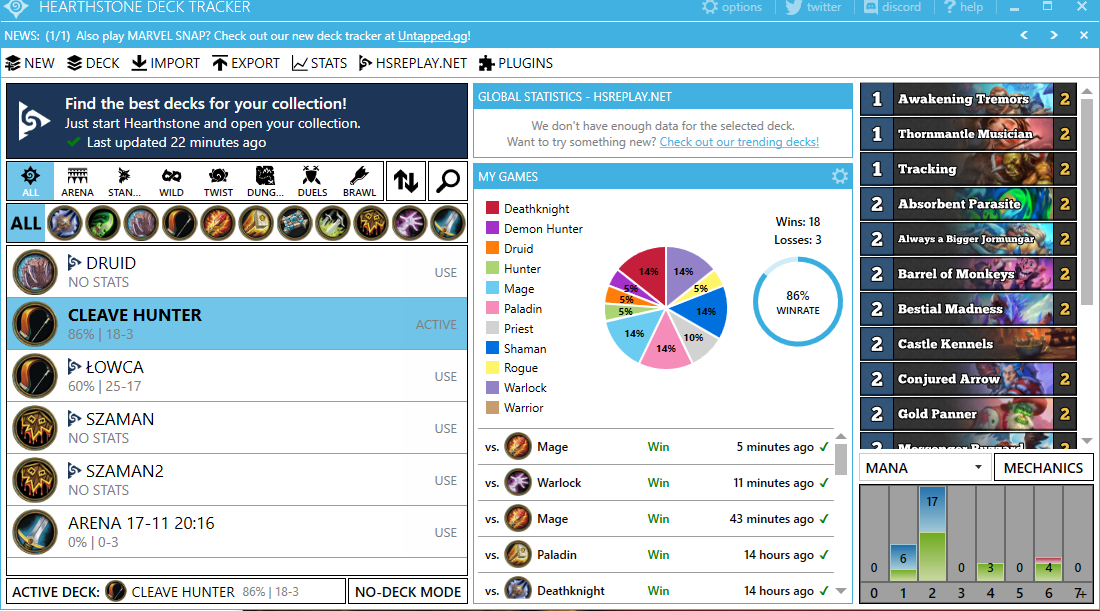
Task: Open the deck sort order arrows
Action: (405, 181)
